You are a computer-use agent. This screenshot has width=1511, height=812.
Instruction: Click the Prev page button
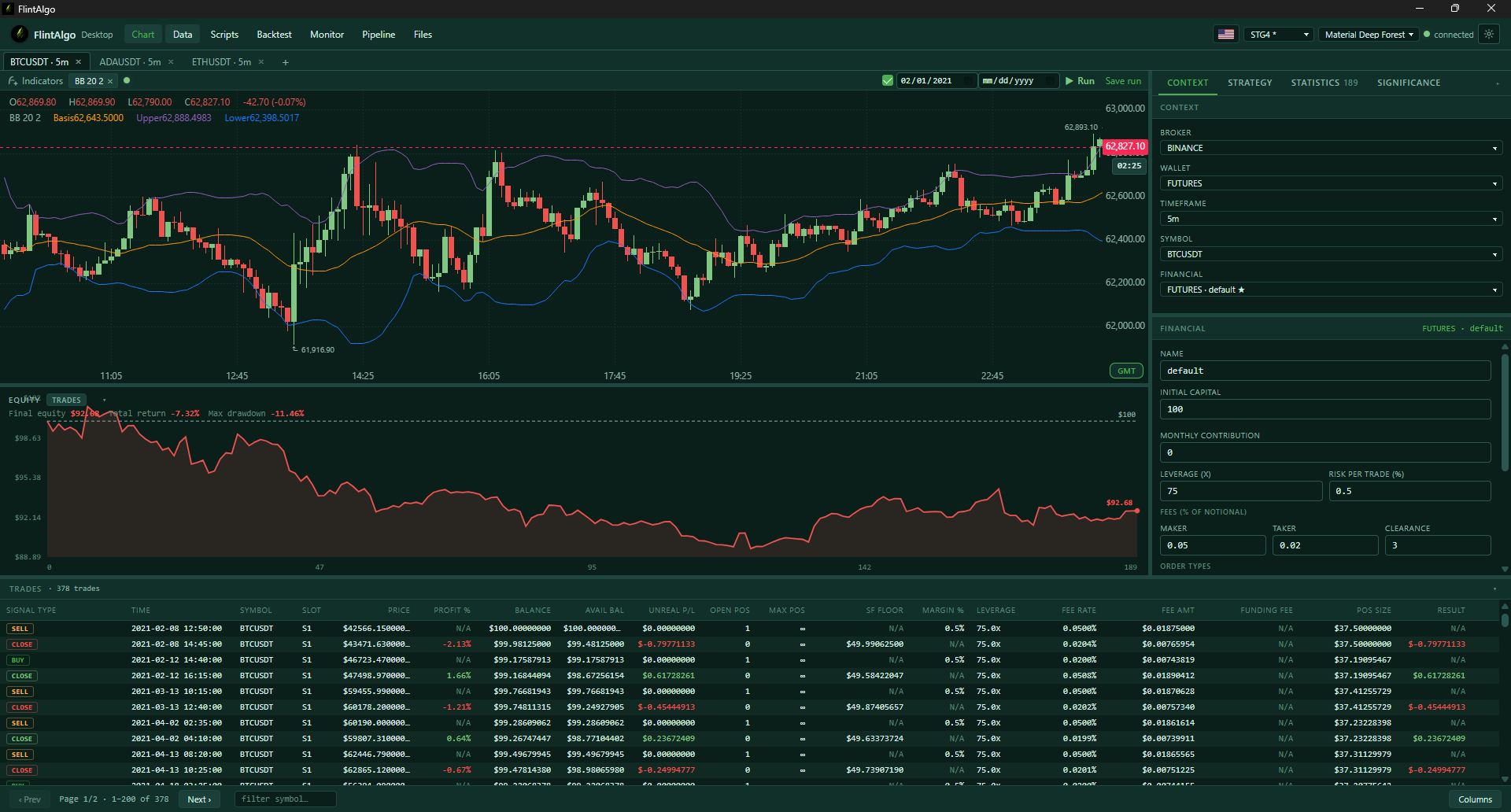point(30,799)
